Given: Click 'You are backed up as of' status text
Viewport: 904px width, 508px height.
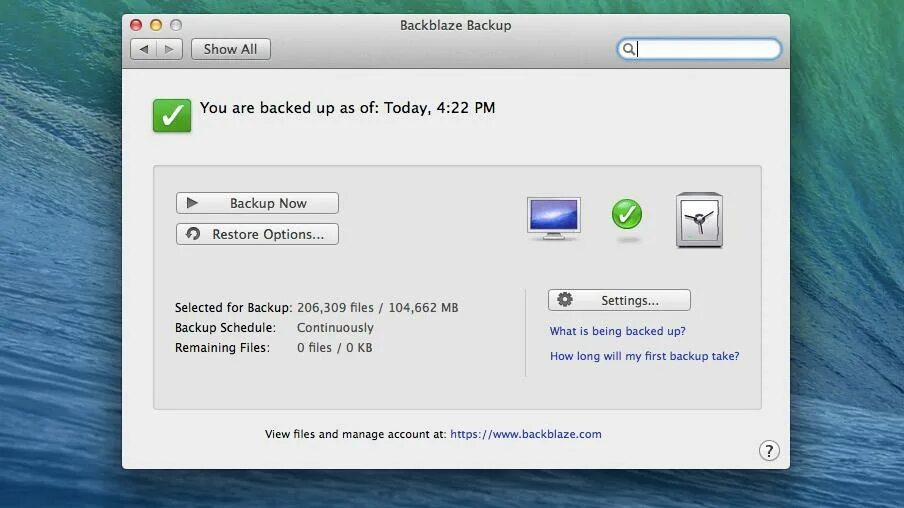Looking at the screenshot, I should click(348, 108).
